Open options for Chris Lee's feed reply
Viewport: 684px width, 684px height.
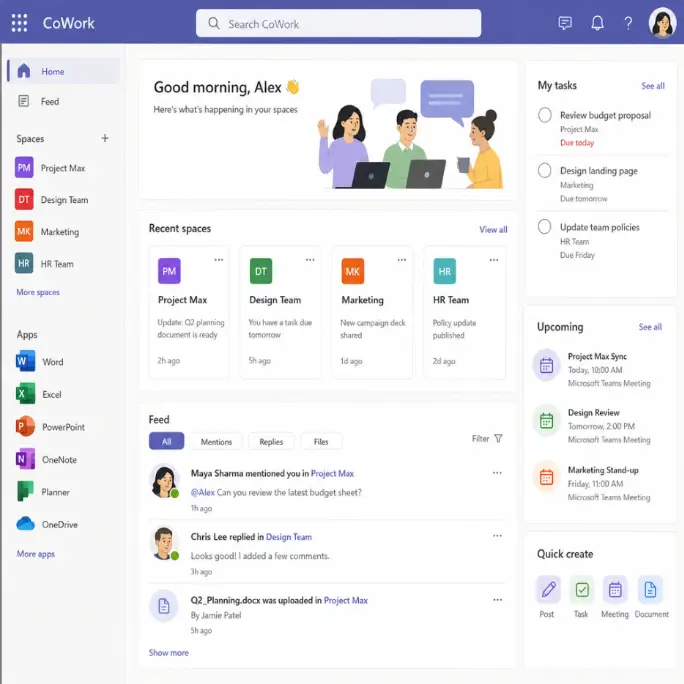coord(497,536)
